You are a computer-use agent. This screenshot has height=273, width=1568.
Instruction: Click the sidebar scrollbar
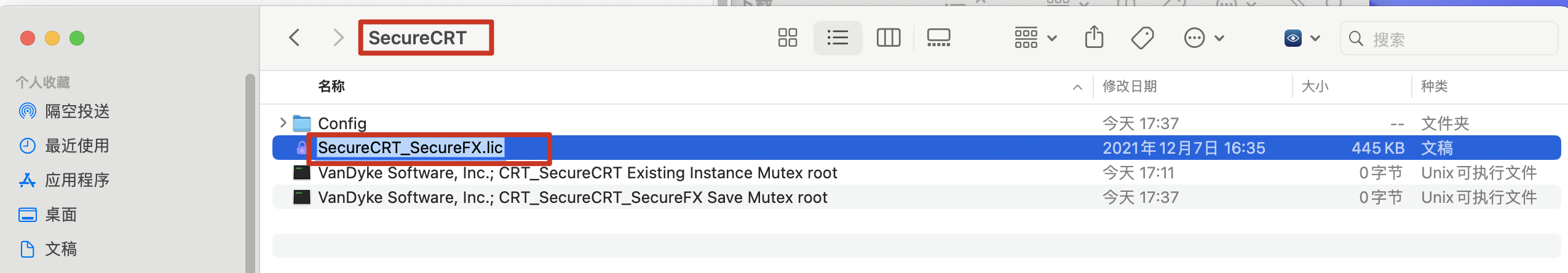250,172
